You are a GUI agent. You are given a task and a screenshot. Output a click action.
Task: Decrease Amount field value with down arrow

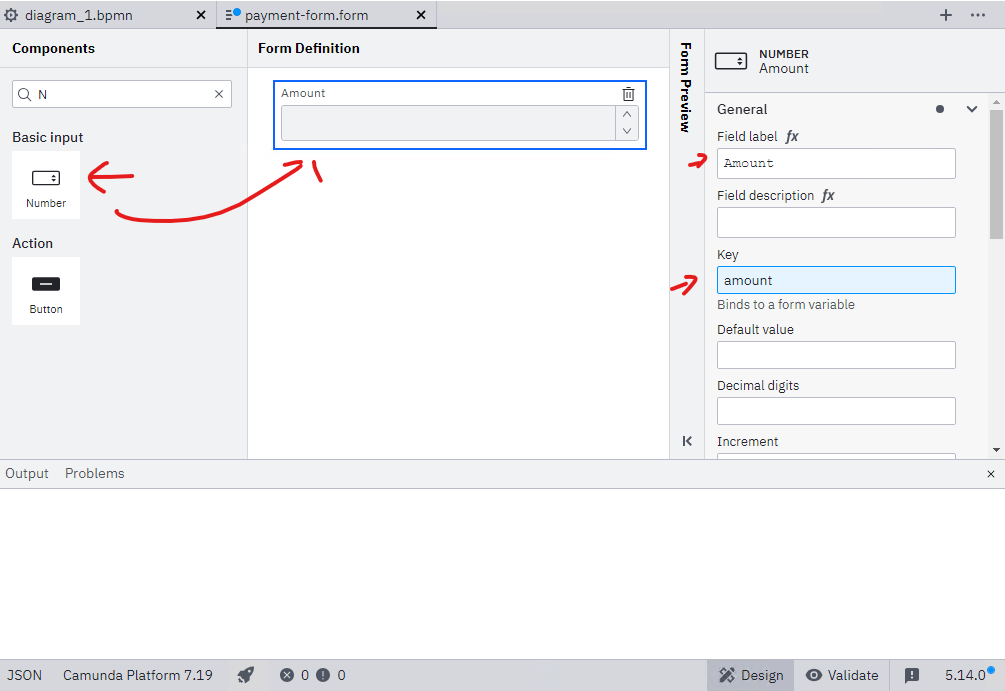pyautogui.click(x=627, y=131)
